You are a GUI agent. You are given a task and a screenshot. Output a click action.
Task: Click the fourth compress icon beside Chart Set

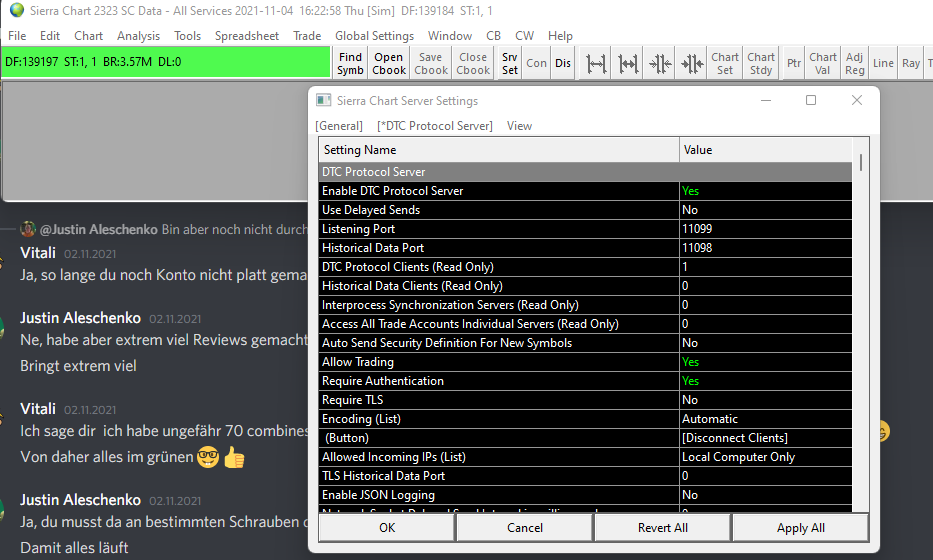692,63
